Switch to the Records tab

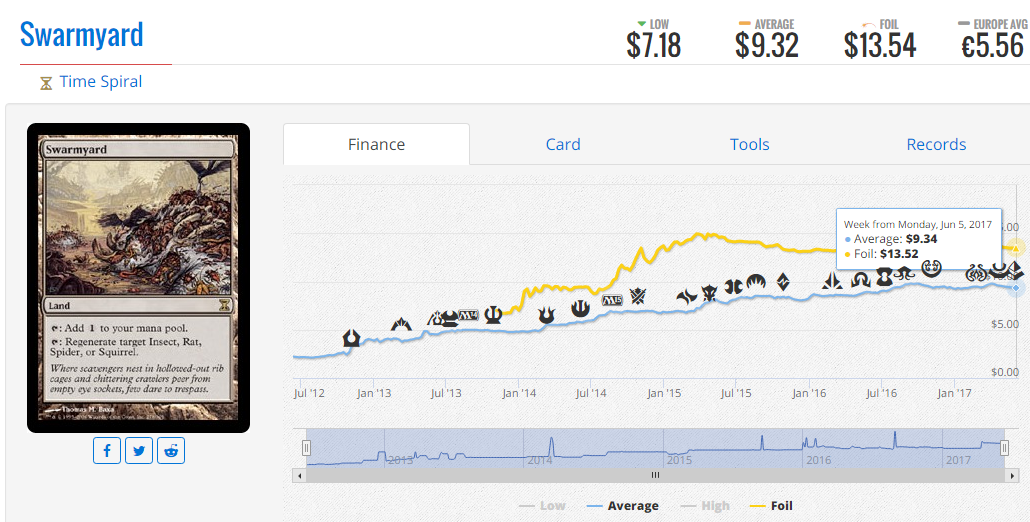[936, 144]
